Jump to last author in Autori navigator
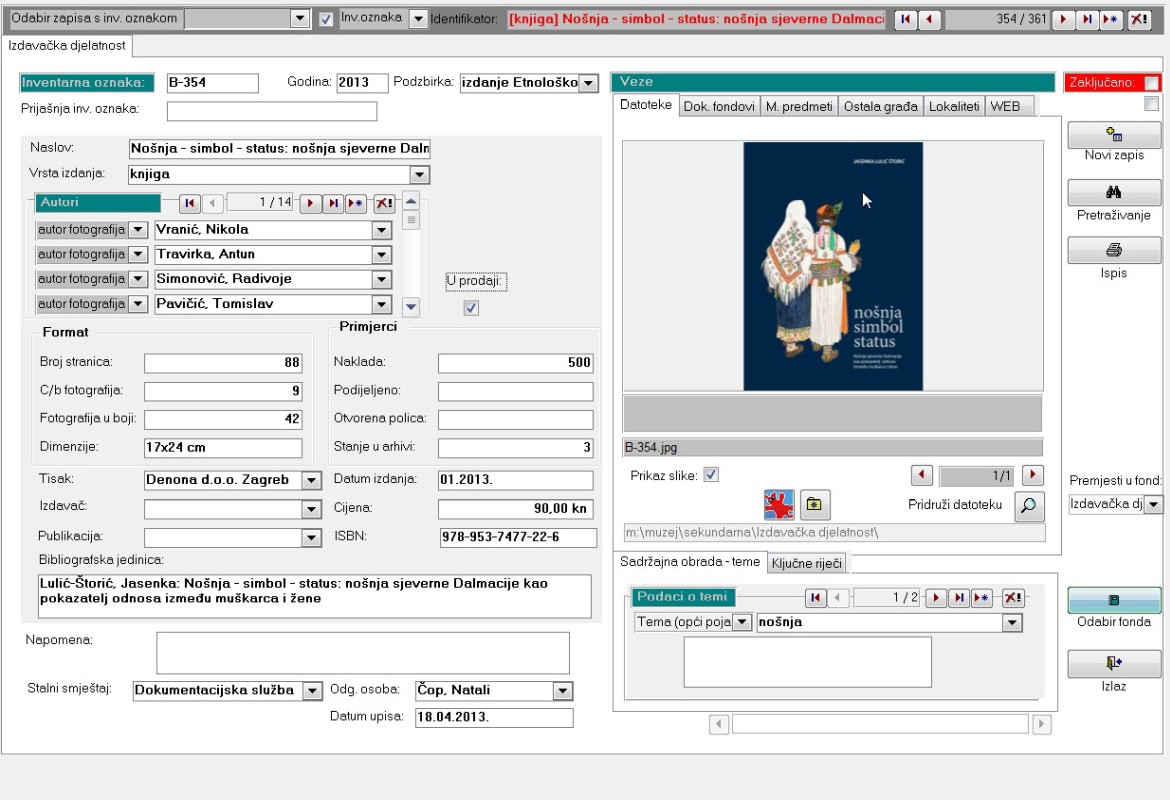Screen dimensions: 1170x800 click(333, 202)
